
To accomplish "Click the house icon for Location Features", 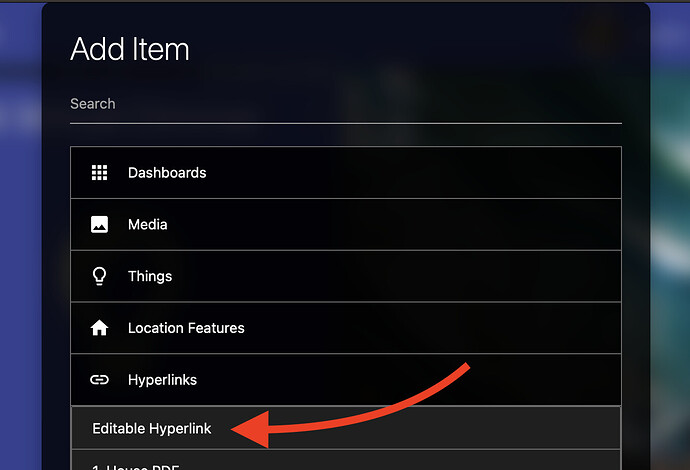I will 99,328.
